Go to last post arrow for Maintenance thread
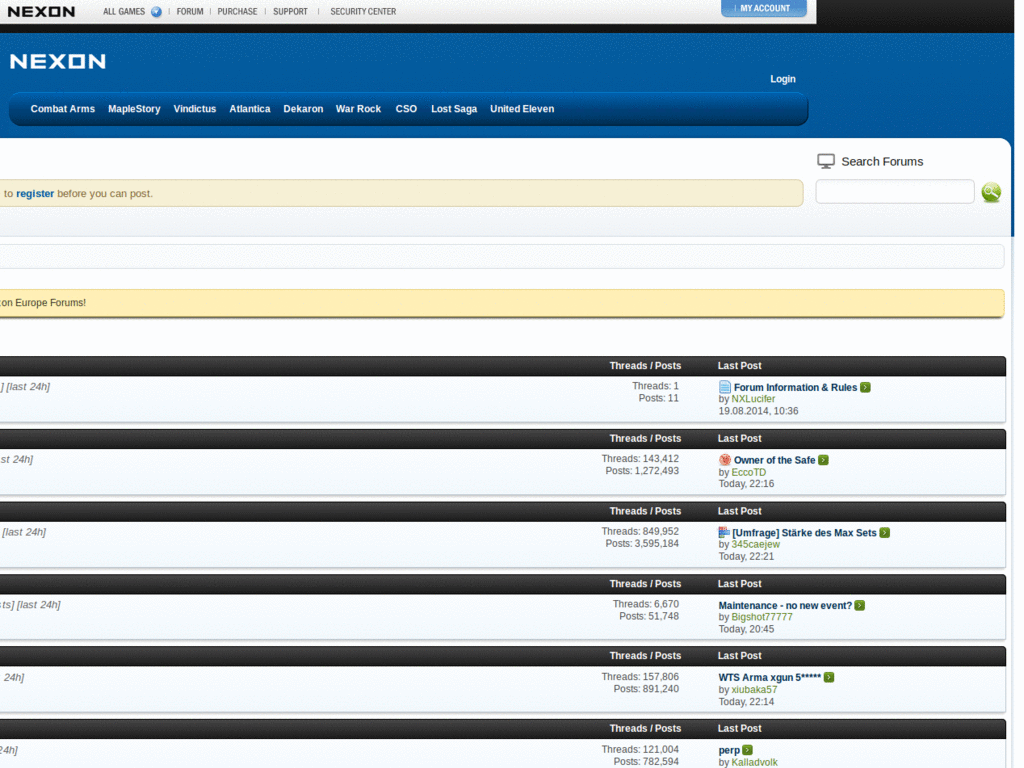 [x=860, y=605]
